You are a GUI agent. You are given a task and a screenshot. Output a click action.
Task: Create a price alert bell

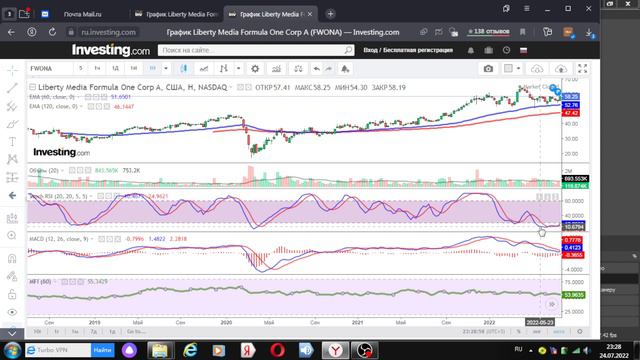[345, 69]
